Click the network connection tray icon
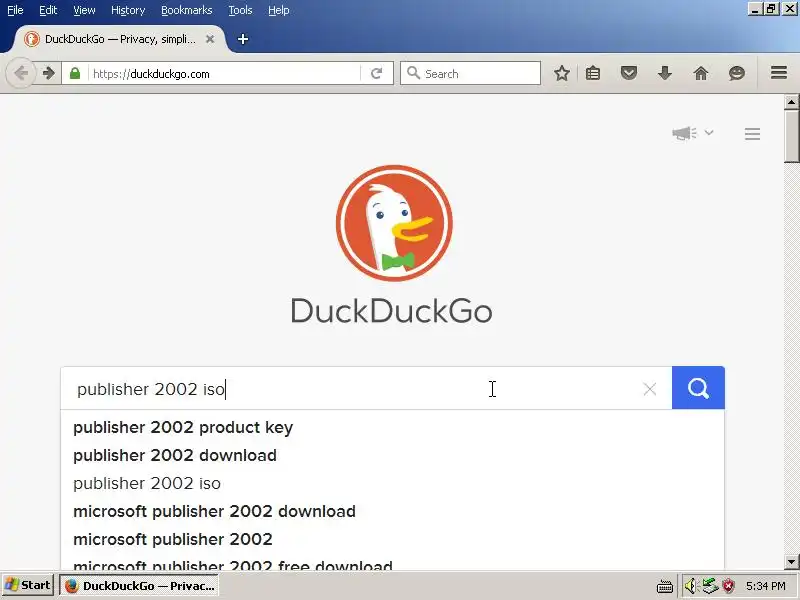 click(x=710, y=586)
